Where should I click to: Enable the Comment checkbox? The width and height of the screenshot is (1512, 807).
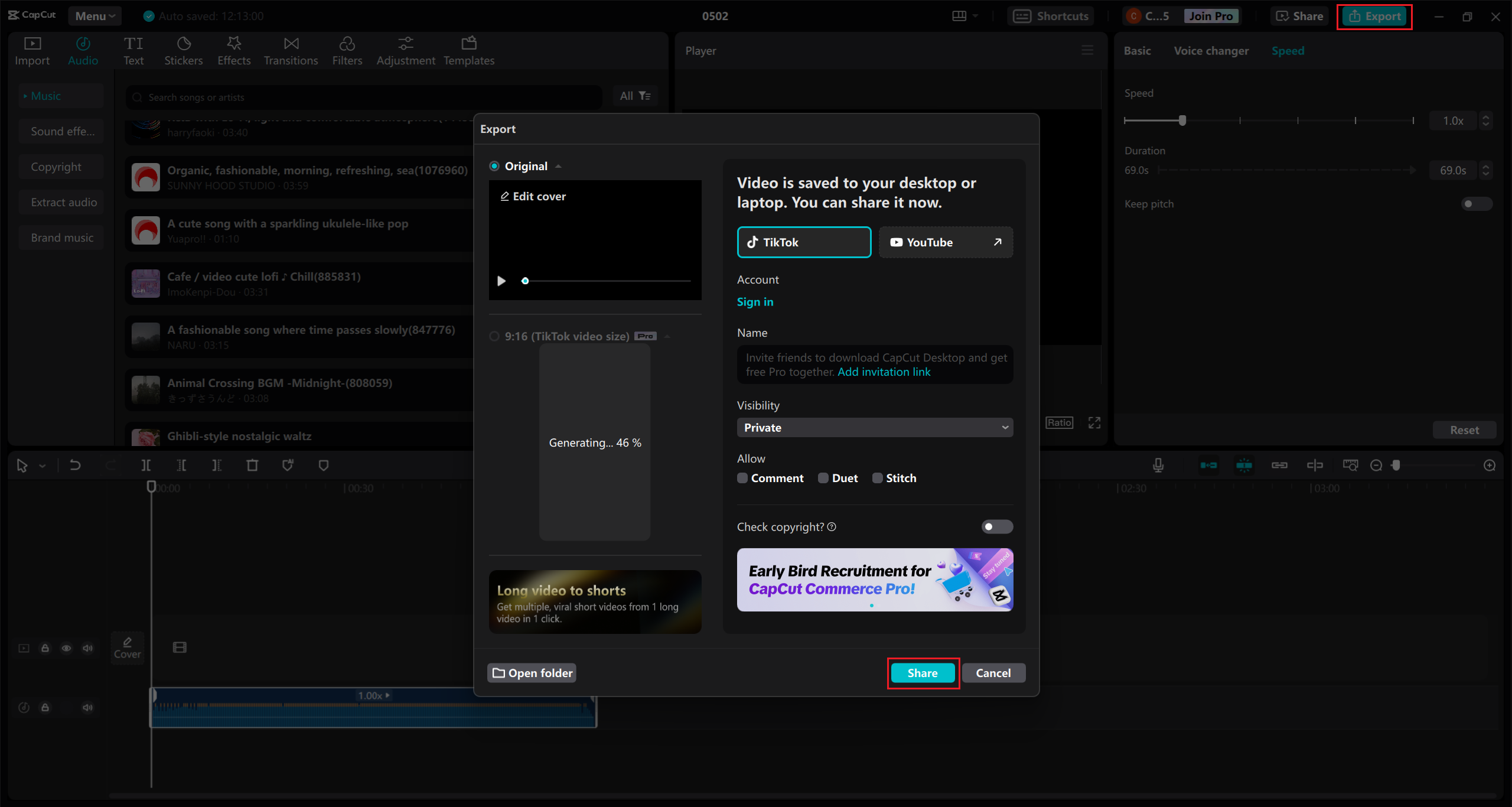pos(743,478)
